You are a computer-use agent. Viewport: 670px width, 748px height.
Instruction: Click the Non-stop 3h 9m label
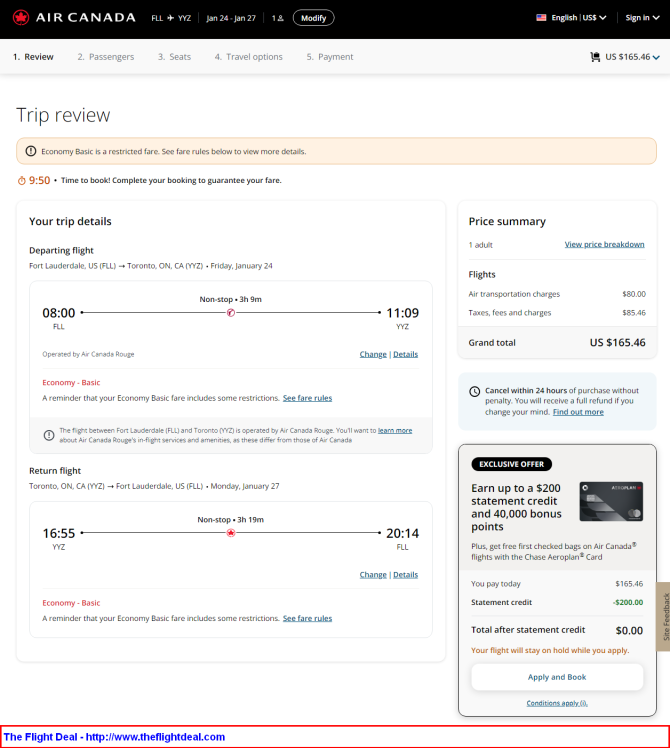point(230,299)
